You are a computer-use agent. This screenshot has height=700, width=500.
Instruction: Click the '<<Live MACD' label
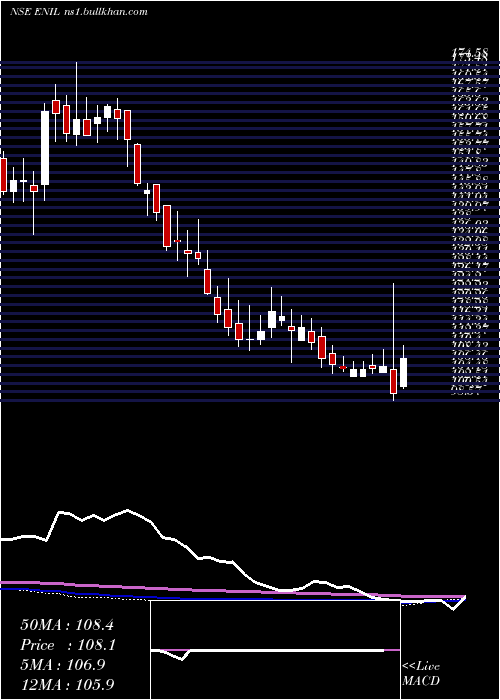tap(421, 673)
